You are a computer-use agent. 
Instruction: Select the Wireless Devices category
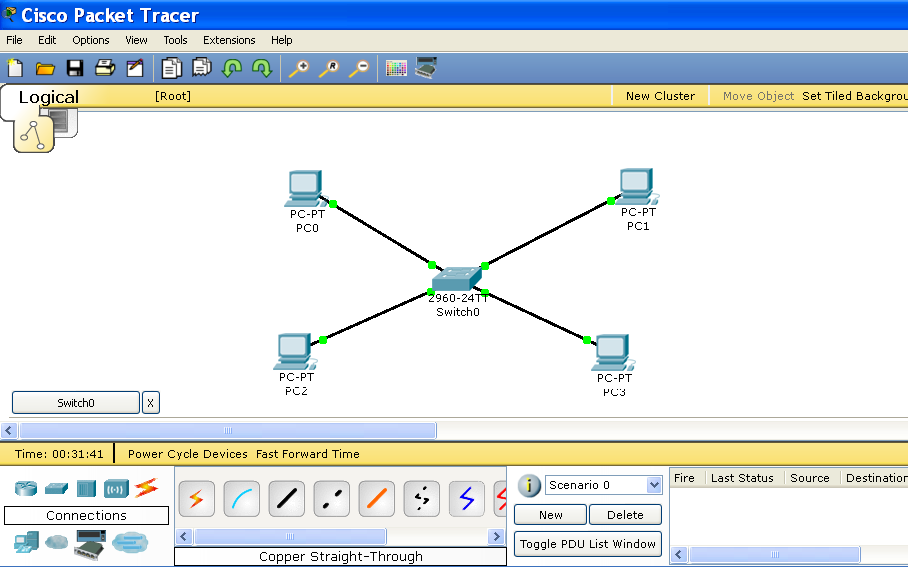point(116,488)
